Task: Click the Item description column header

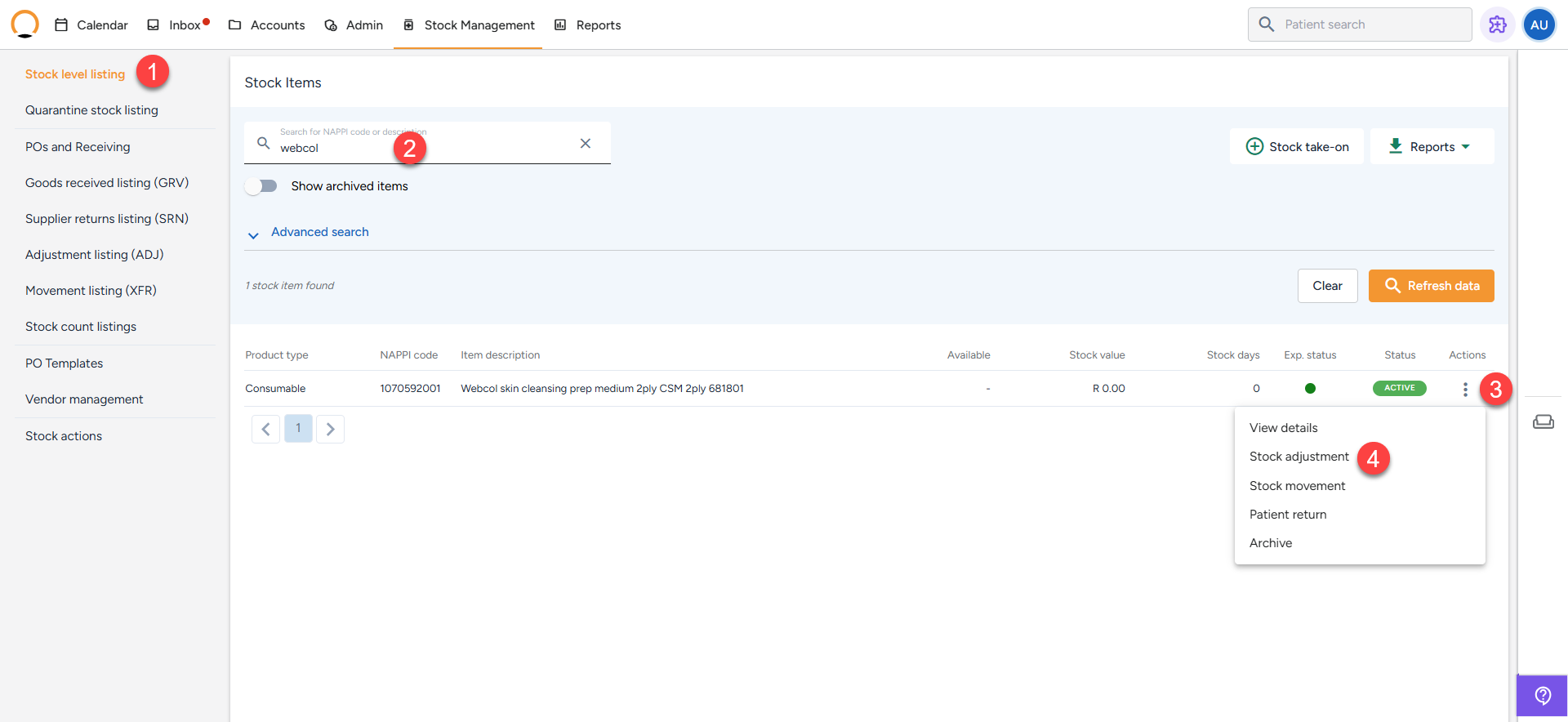Action: pos(500,355)
